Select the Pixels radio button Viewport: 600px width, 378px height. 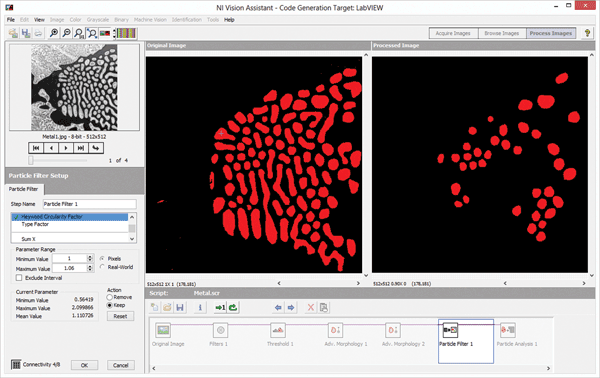click(102, 259)
